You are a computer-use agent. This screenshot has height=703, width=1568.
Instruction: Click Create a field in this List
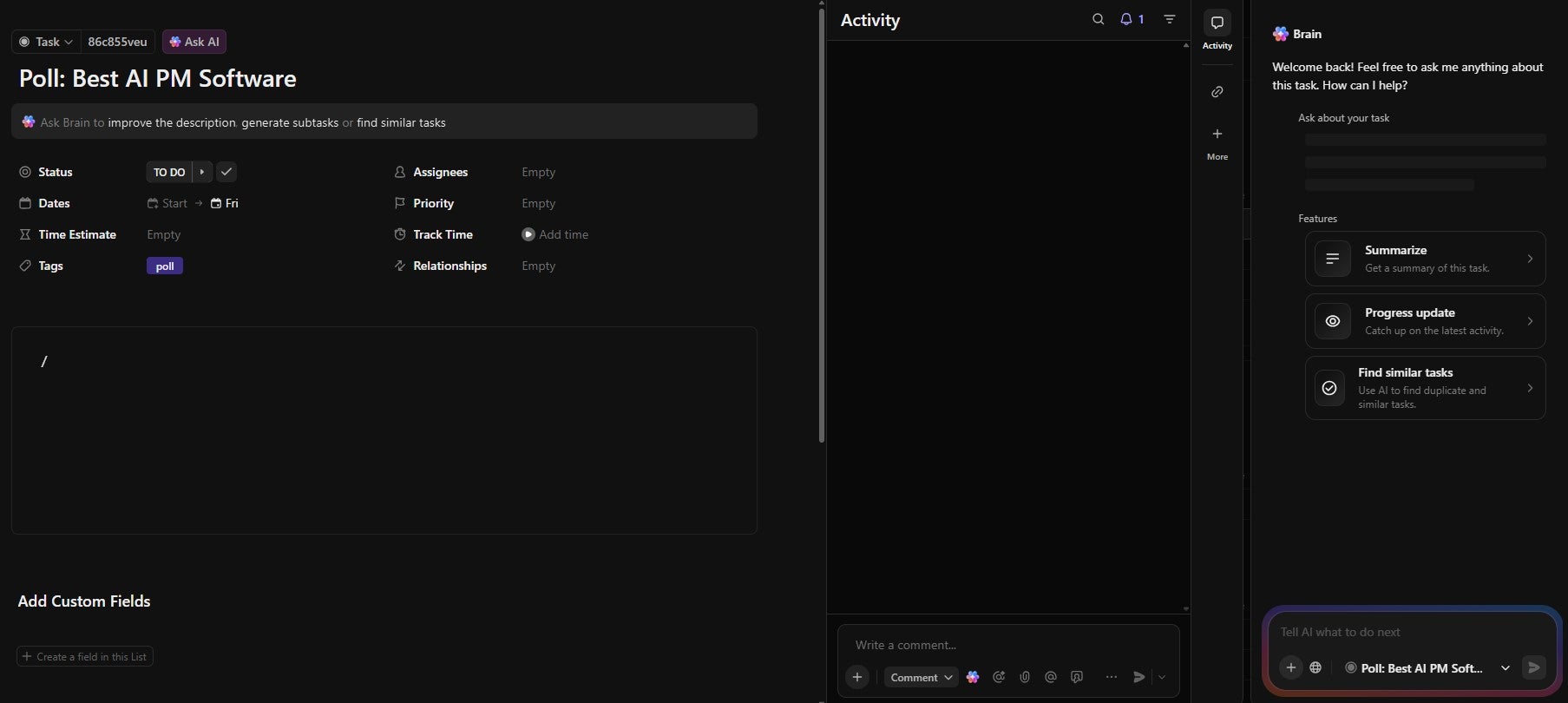(85, 657)
